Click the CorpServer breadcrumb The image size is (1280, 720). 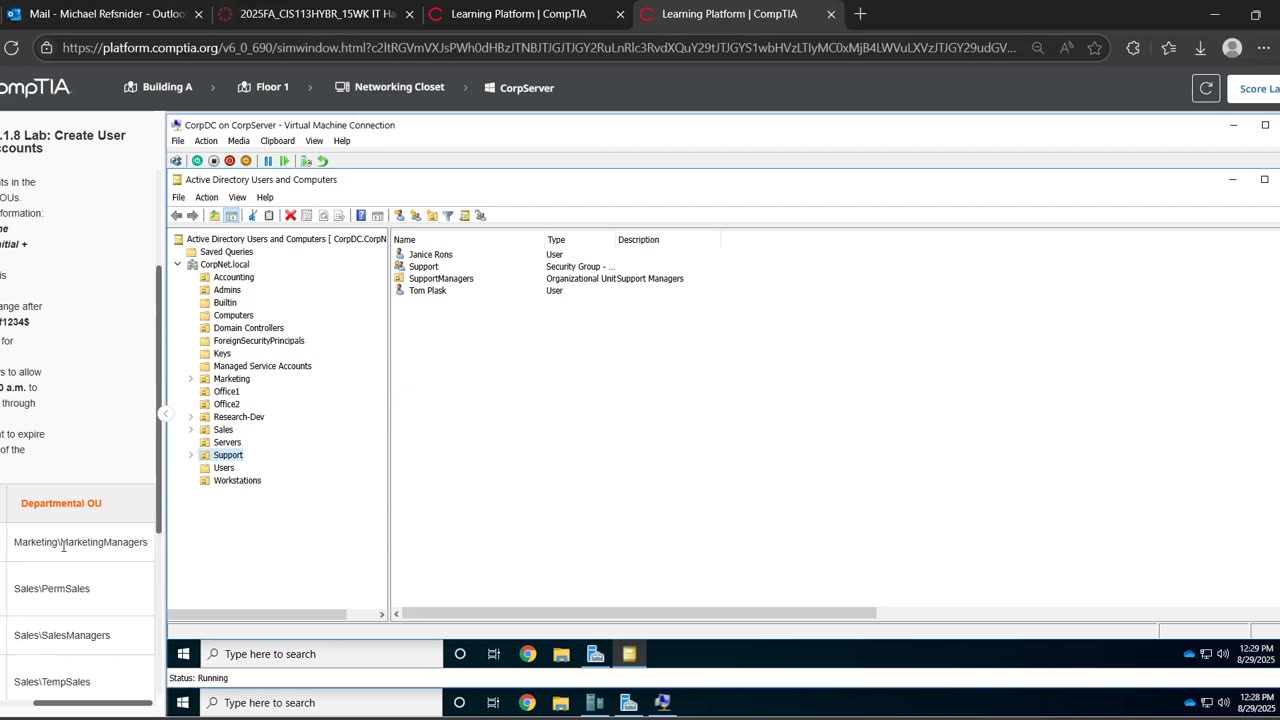[519, 88]
